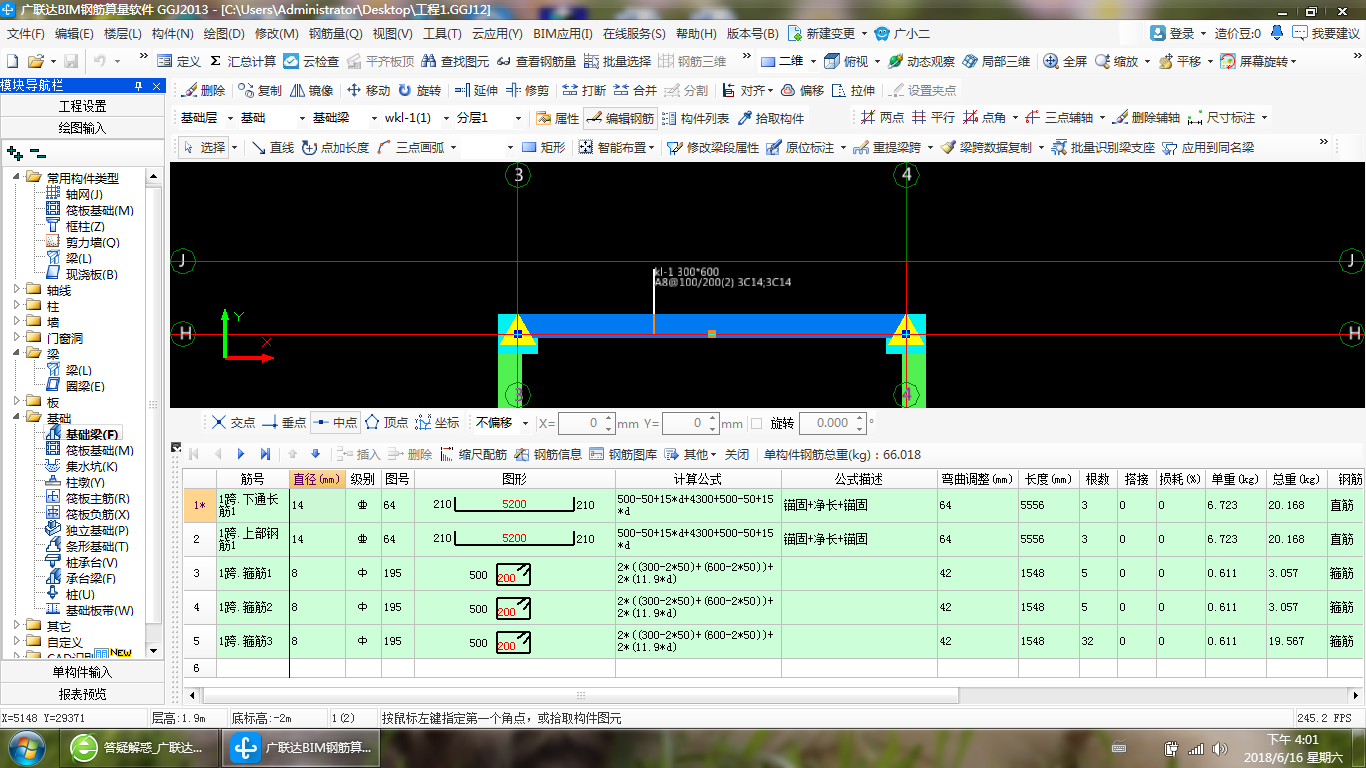Viewport: 1366px width, 768px height.
Task: Open Windows Start menu
Action: click(x=25, y=747)
